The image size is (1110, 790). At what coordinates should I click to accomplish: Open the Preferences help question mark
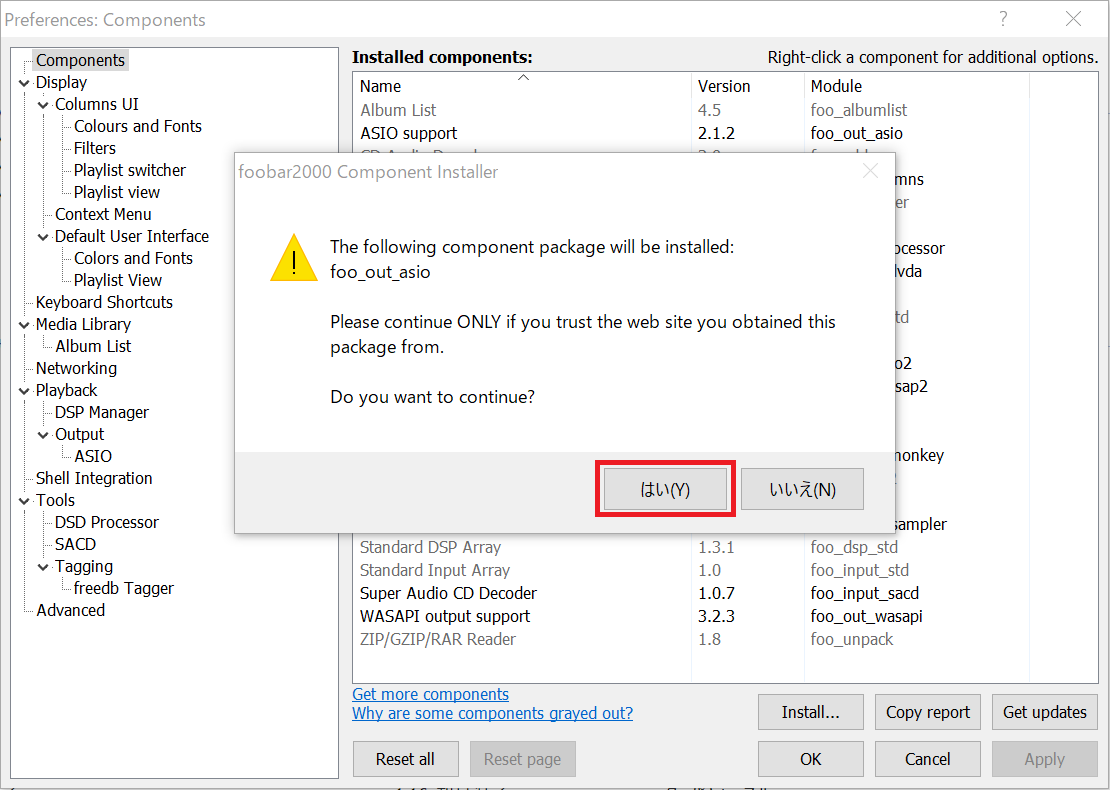(1003, 19)
